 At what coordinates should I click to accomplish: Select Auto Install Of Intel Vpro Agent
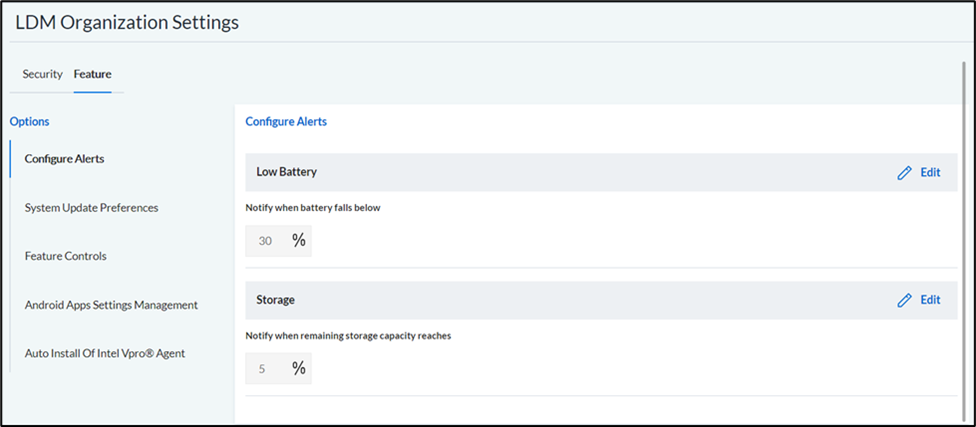(105, 354)
